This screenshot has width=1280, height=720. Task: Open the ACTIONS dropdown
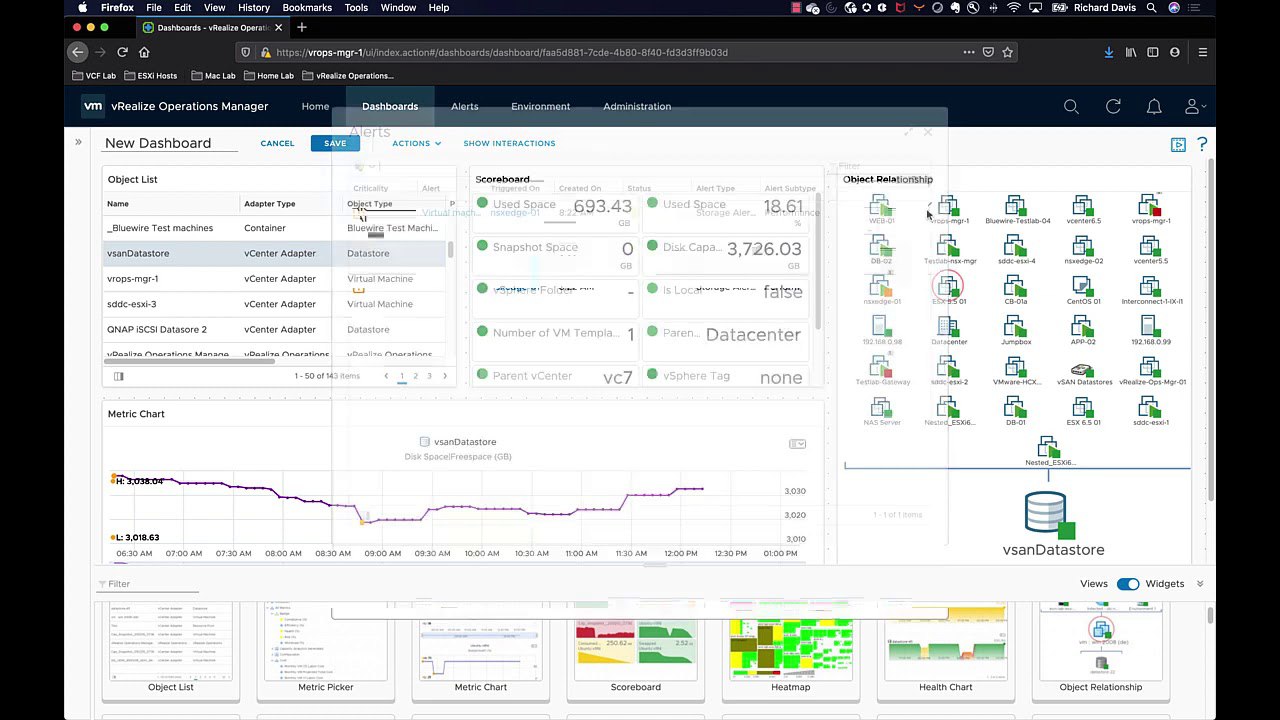416,143
